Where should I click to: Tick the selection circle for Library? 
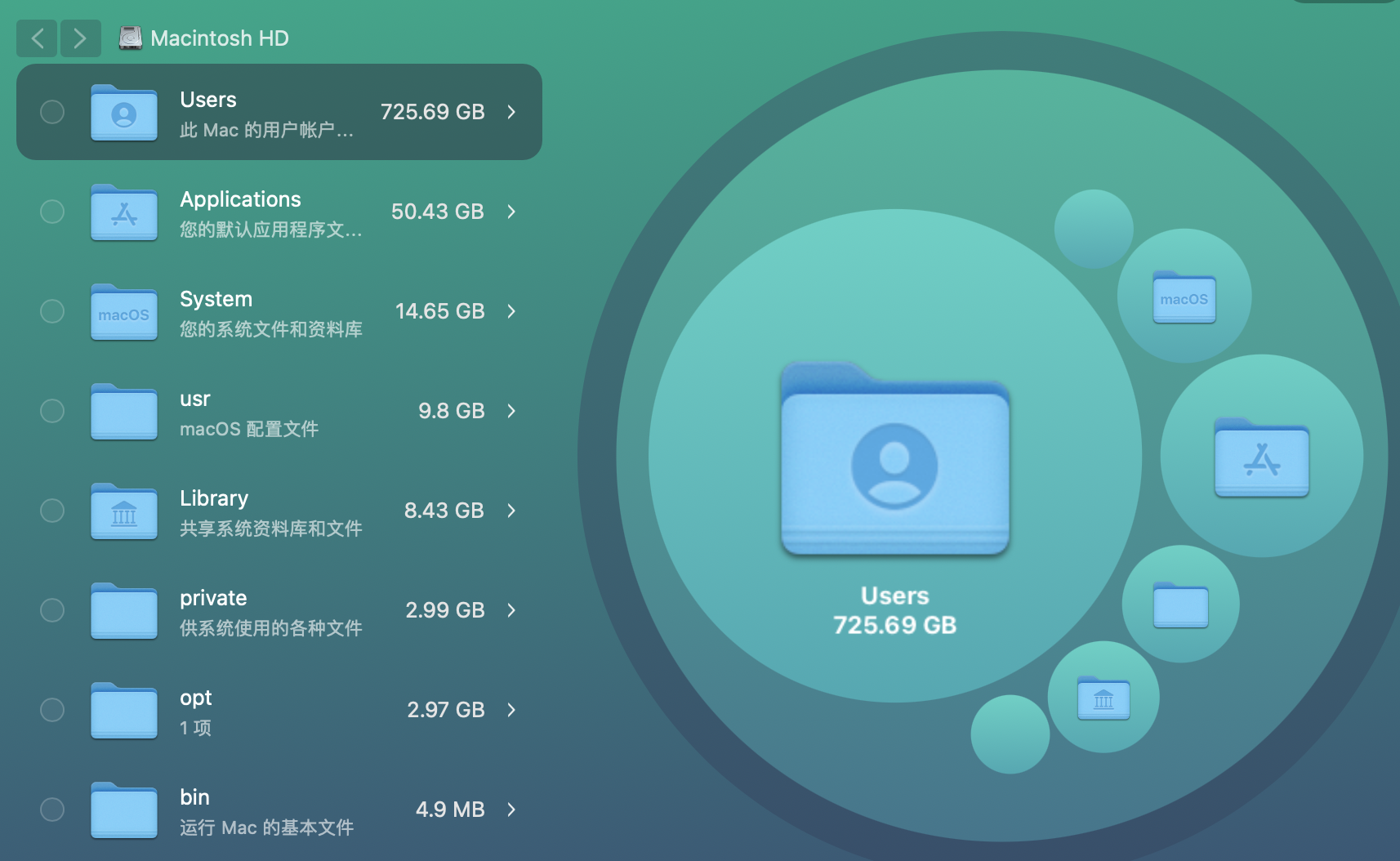(52, 511)
